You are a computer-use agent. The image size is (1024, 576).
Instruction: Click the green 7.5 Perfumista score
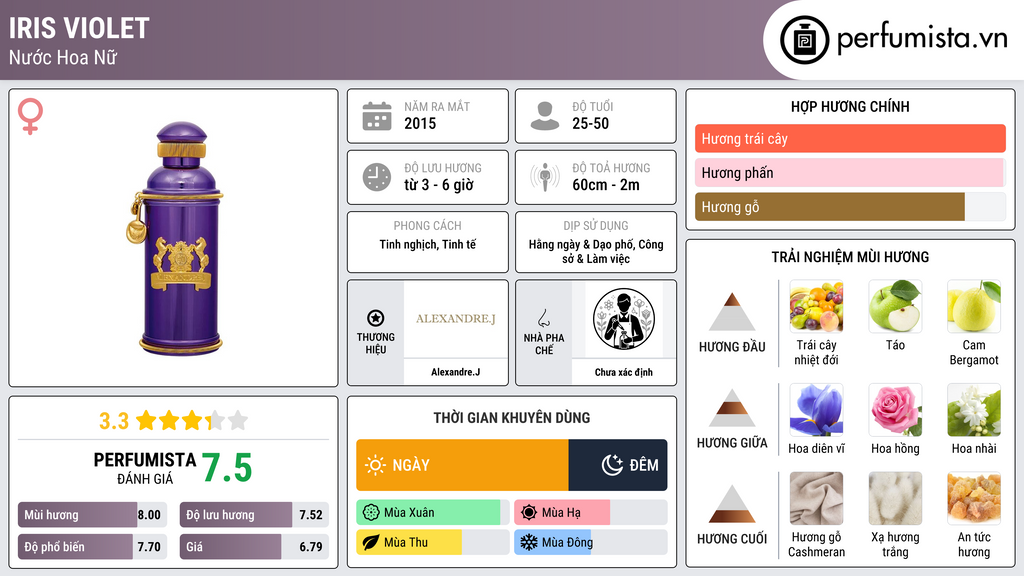pyautogui.click(x=227, y=468)
